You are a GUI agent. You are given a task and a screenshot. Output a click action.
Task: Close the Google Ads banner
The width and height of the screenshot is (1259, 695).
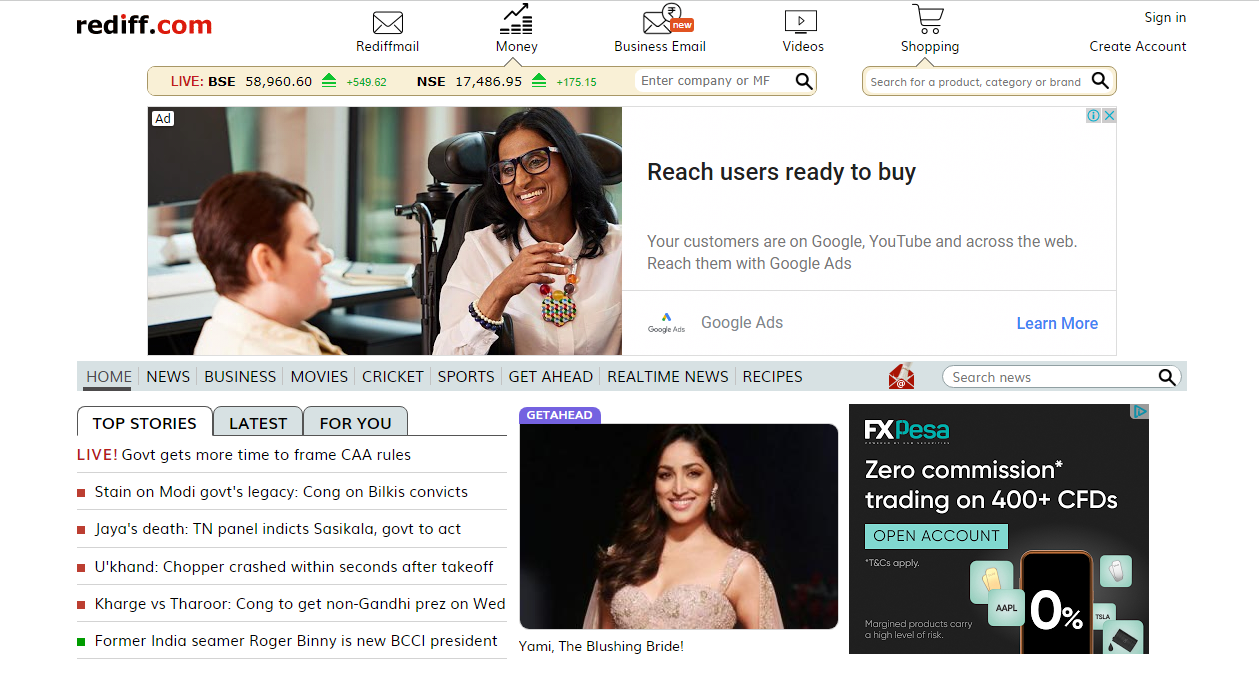tap(1109, 116)
